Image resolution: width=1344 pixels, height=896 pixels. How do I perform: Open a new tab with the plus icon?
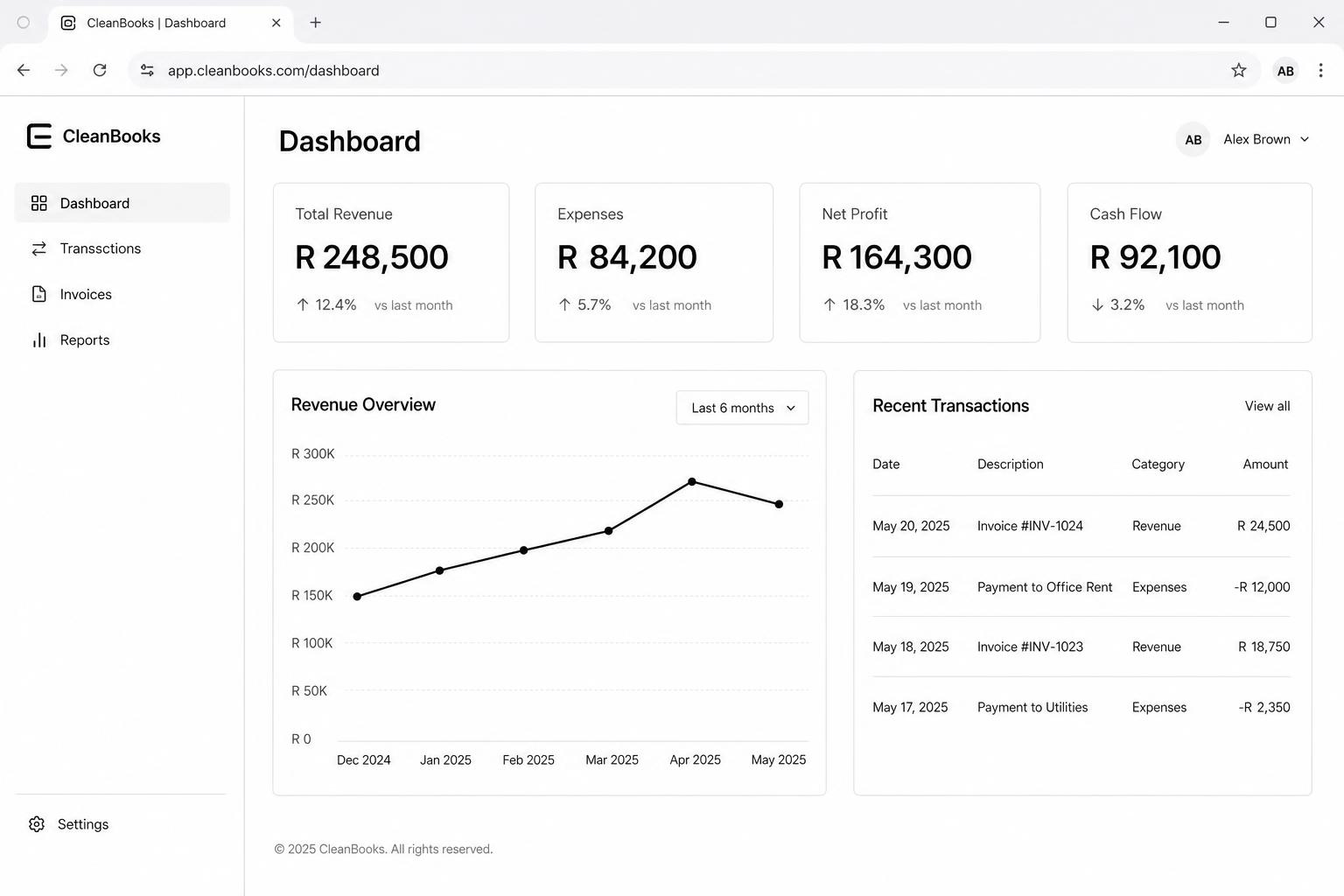pos(316,23)
